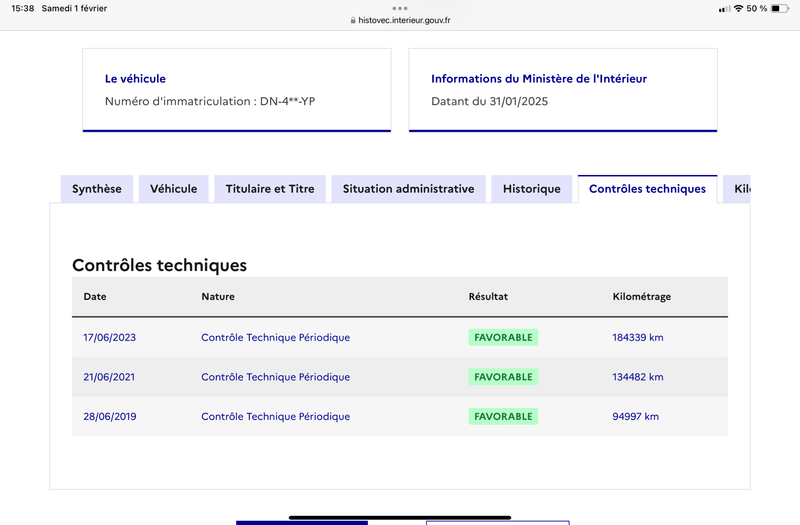The width and height of the screenshot is (800, 525).
Task: Open the Situation administrative tab
Action: coord(408,189)
